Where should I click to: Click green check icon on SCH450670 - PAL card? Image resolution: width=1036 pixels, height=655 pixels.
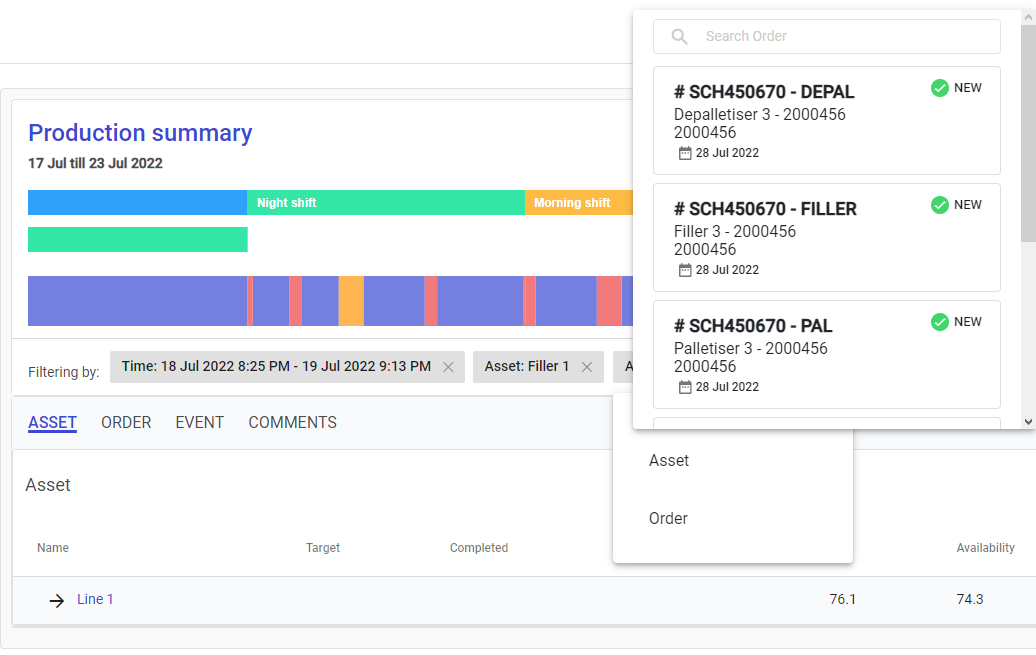[940, 322]
